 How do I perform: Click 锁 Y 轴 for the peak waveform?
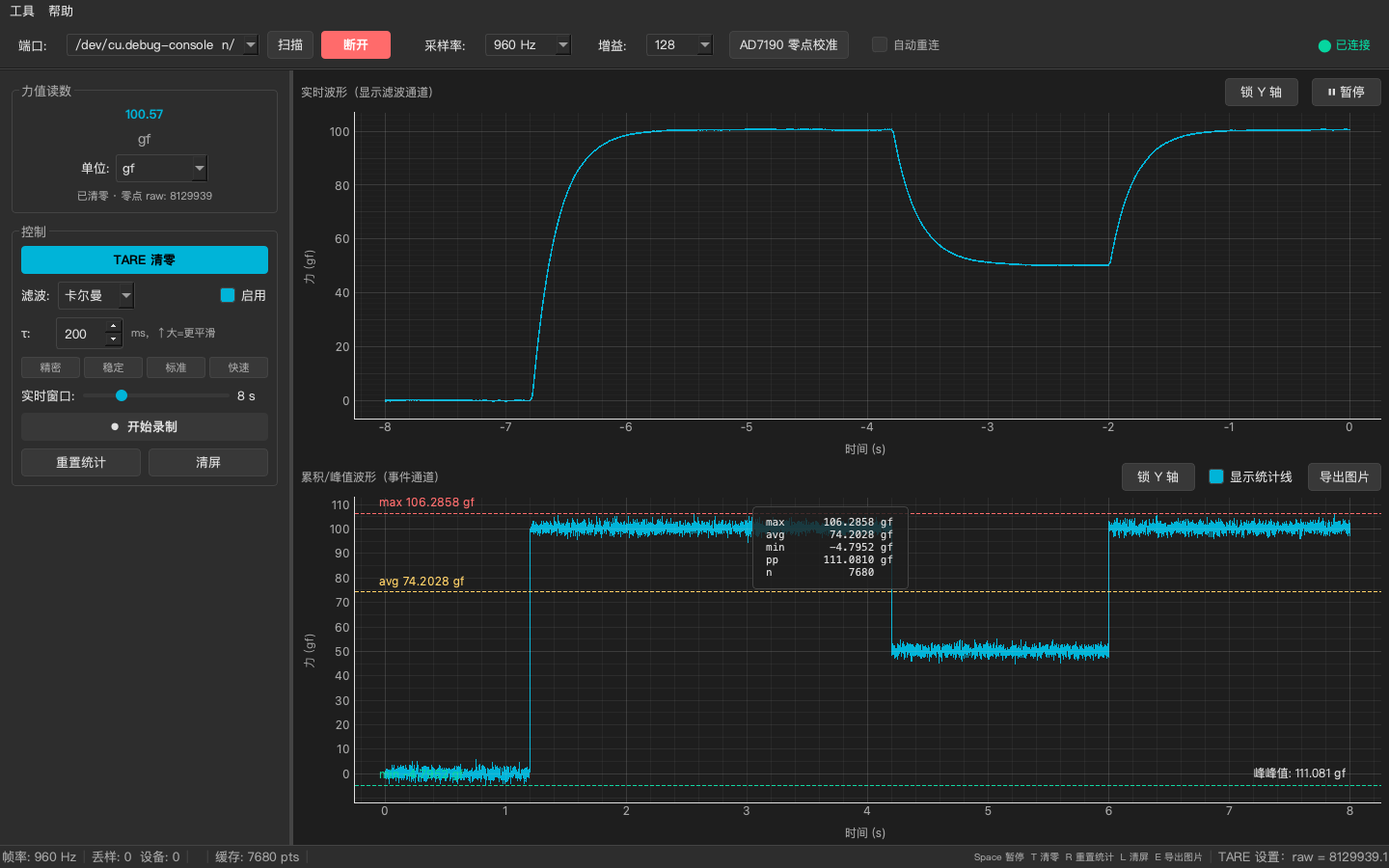tap(1158, 476)
